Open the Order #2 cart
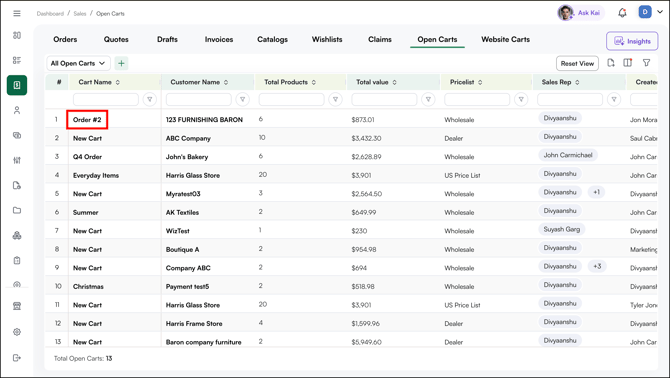Viewport: 670px width, 378px height. tap(87, 120)
